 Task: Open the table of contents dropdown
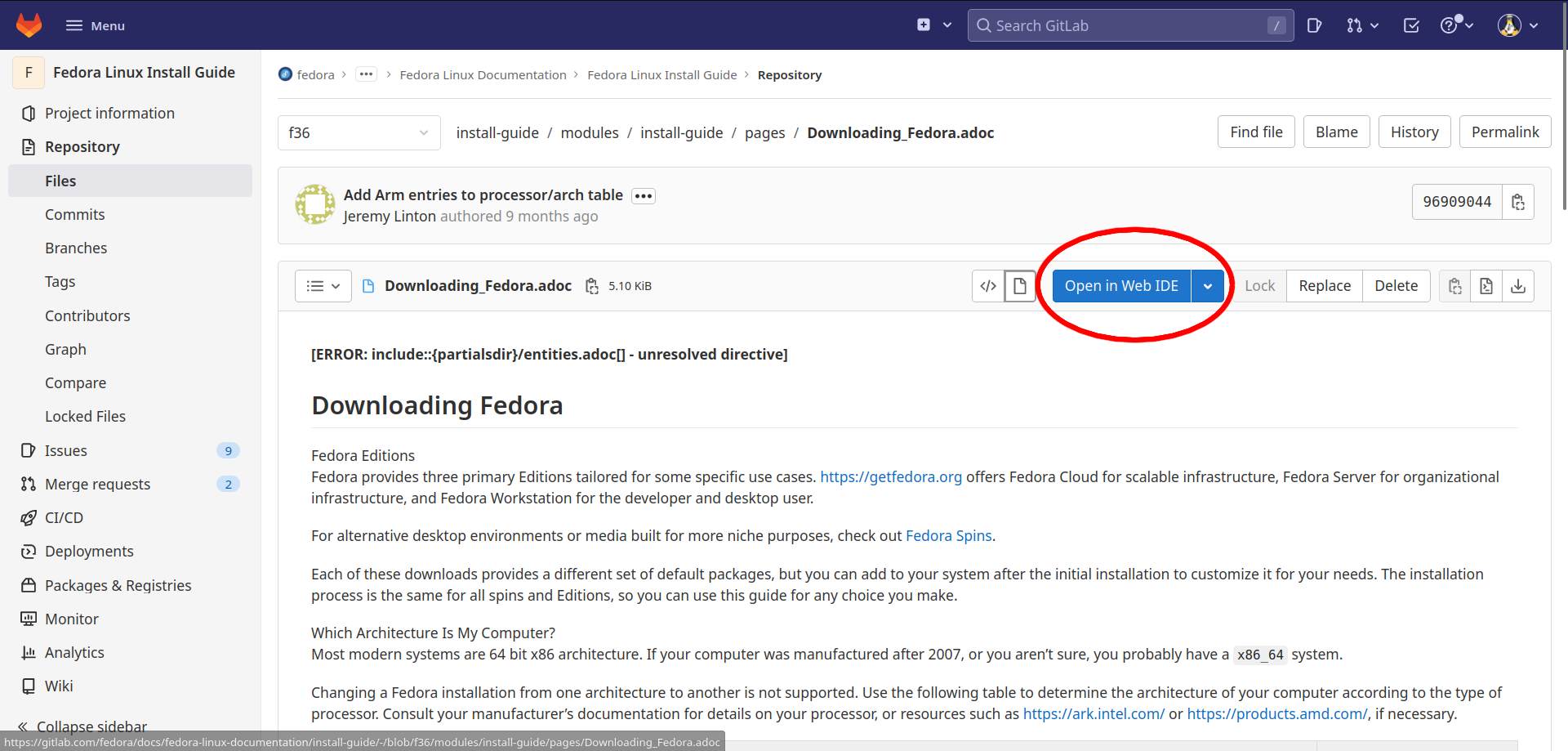tap(323, 286)
